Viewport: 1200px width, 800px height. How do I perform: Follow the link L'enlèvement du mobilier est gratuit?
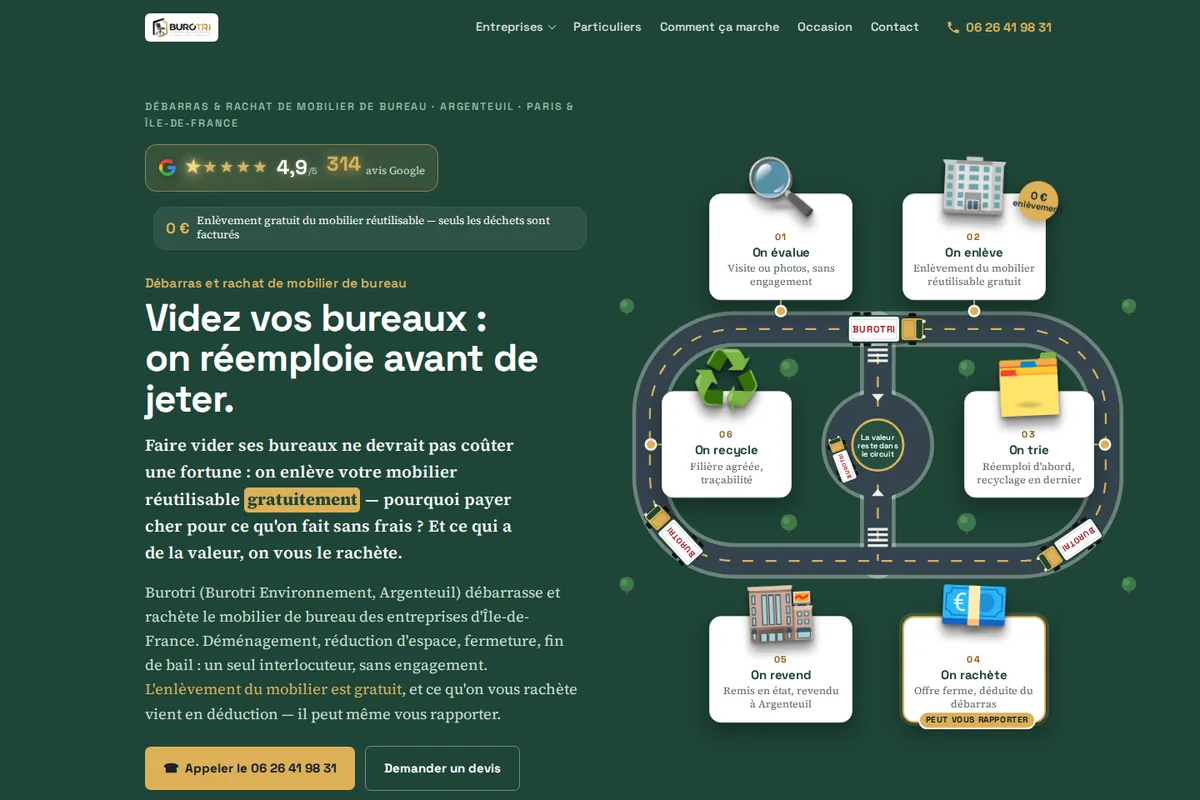coord(274,689)
